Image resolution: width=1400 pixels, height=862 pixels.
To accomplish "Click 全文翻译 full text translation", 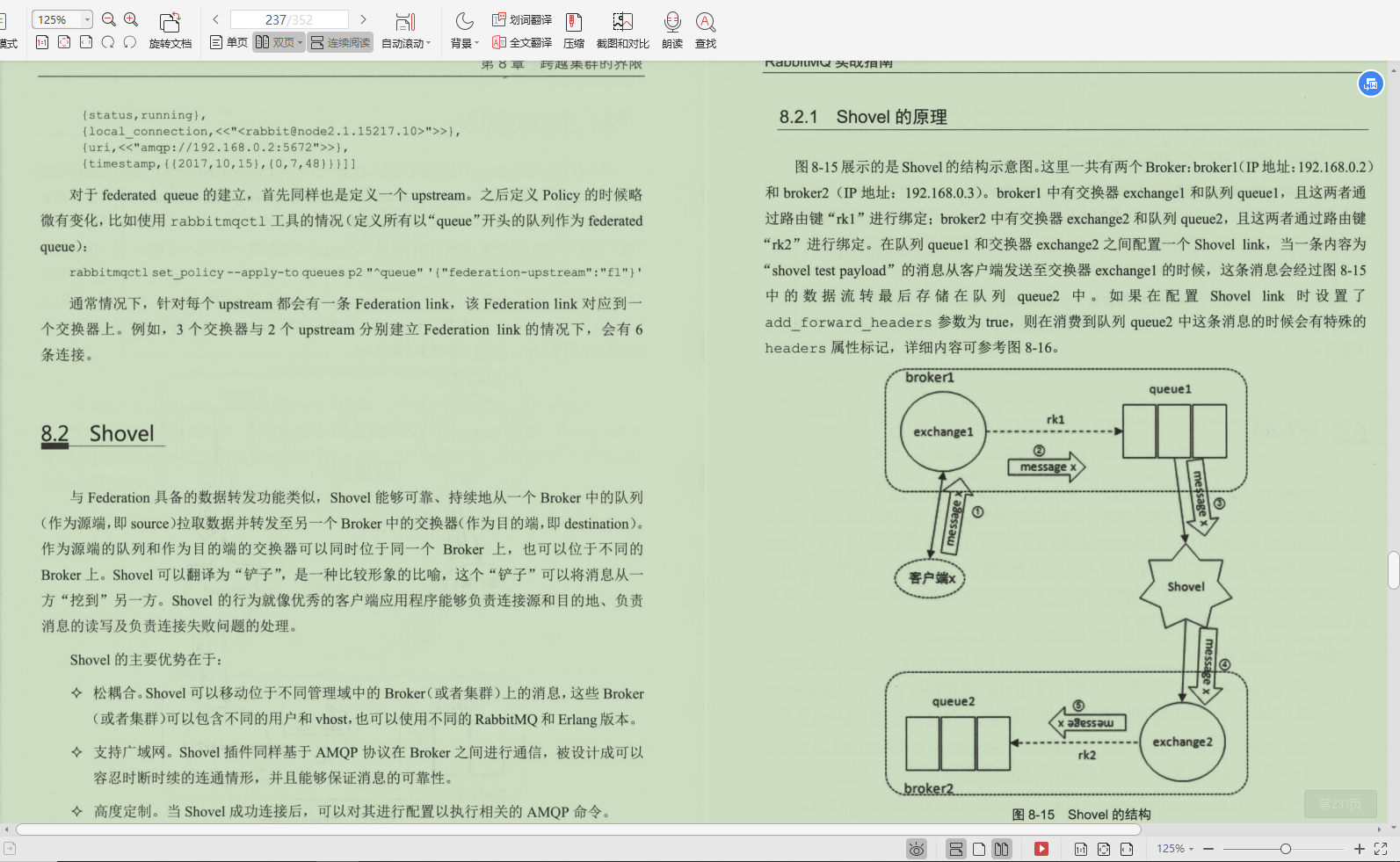I will pyautogui.click(x=522, y=42).
